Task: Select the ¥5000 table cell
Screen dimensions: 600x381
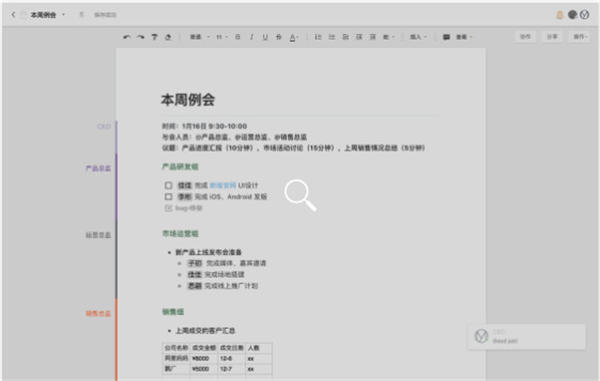Action: 204,369
